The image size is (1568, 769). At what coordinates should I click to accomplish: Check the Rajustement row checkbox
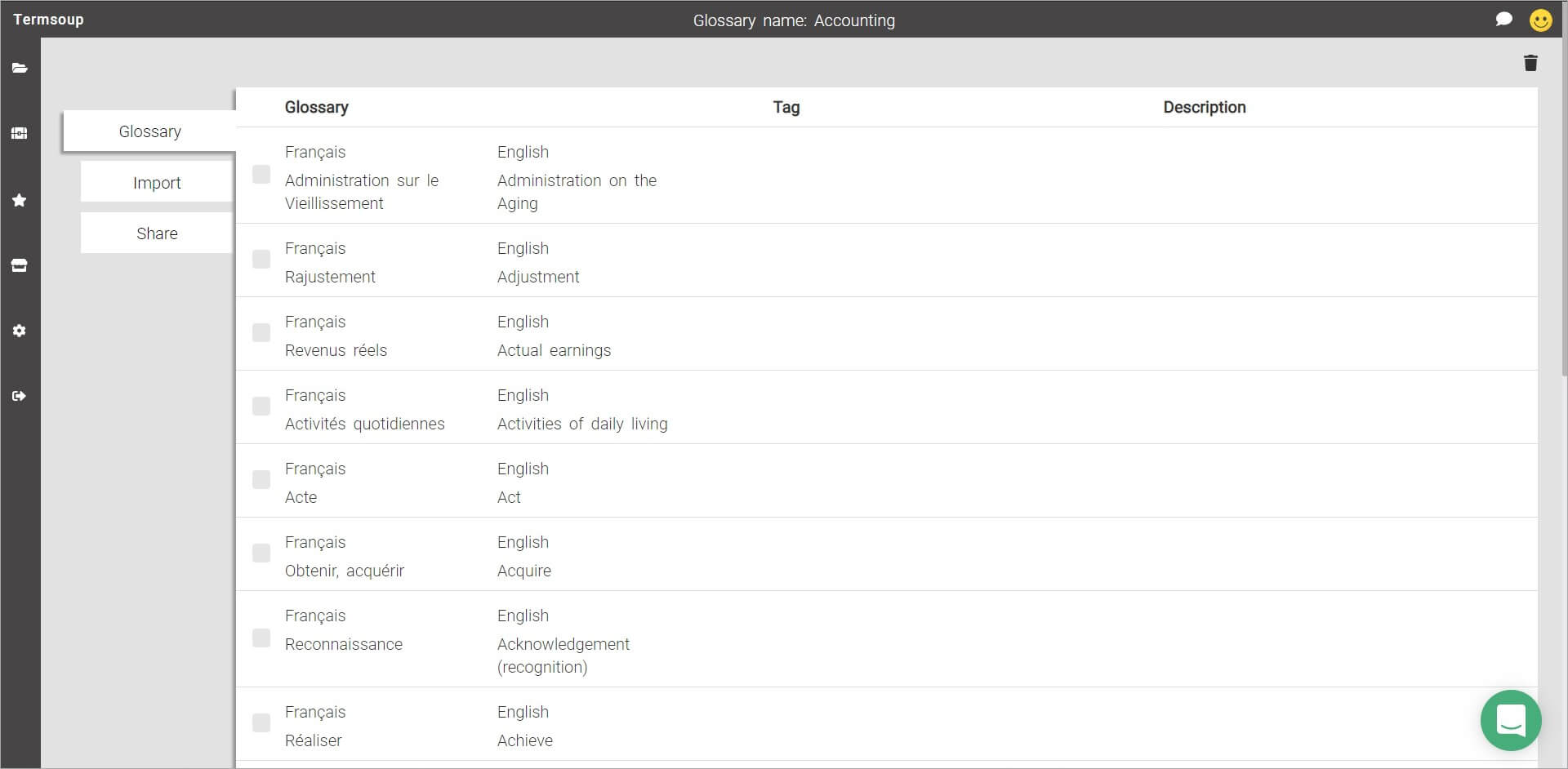[261, 260]
